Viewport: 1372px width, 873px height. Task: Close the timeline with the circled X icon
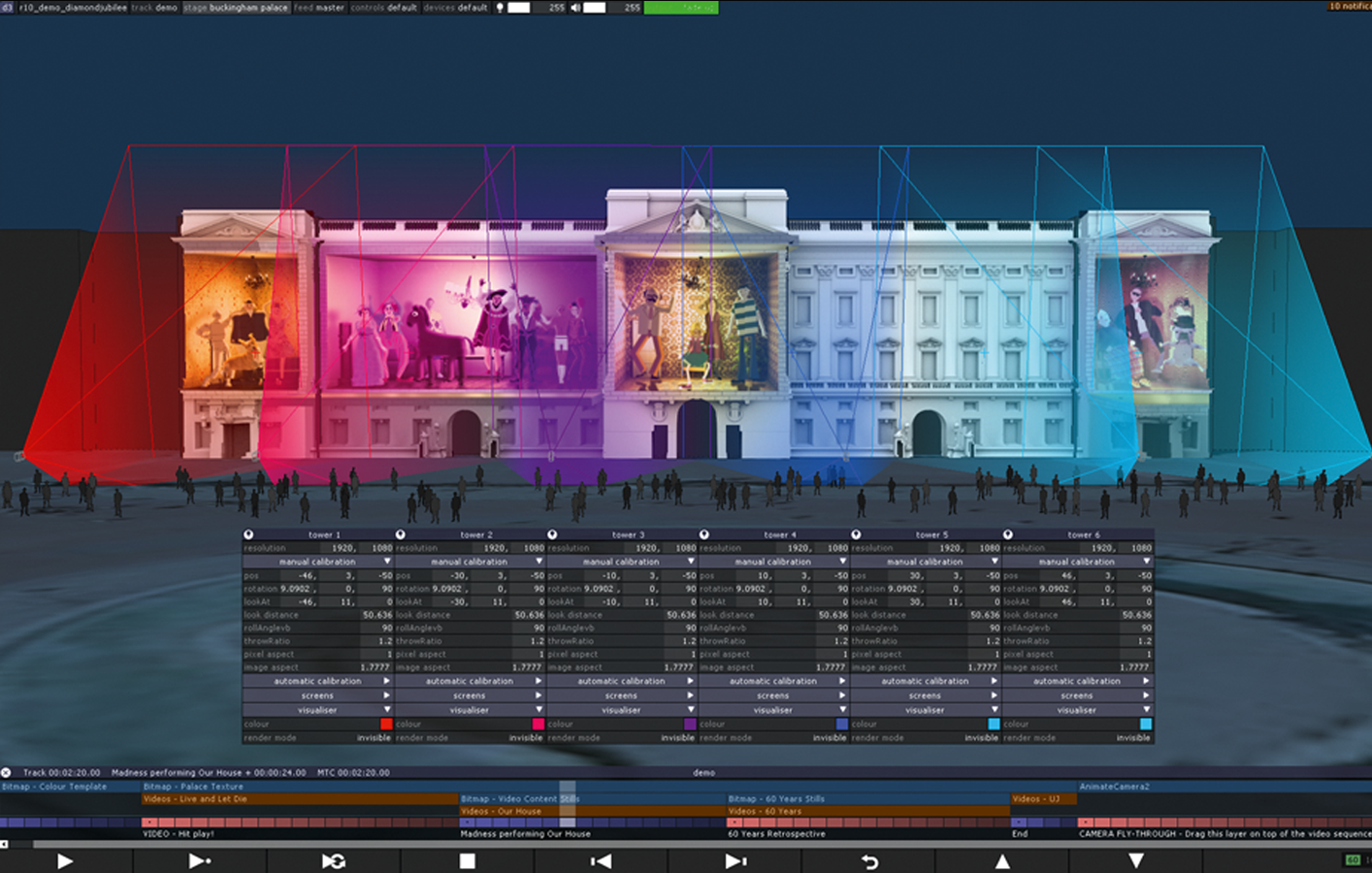[x=6, y=772]
